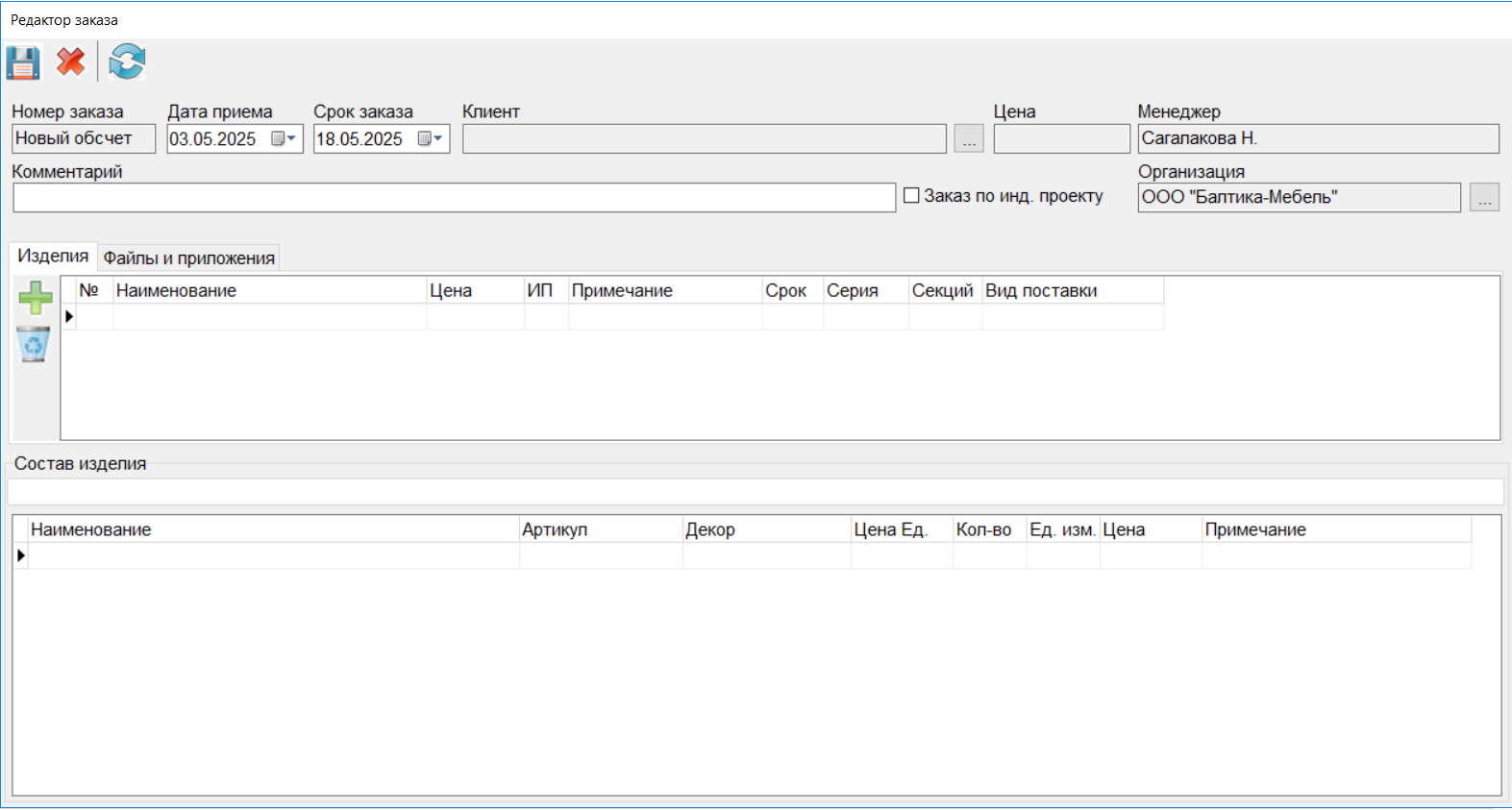The height and width of the screenshot is (810, 1512).
Task: Select the Изделия tab
Action: click(53, 257)
